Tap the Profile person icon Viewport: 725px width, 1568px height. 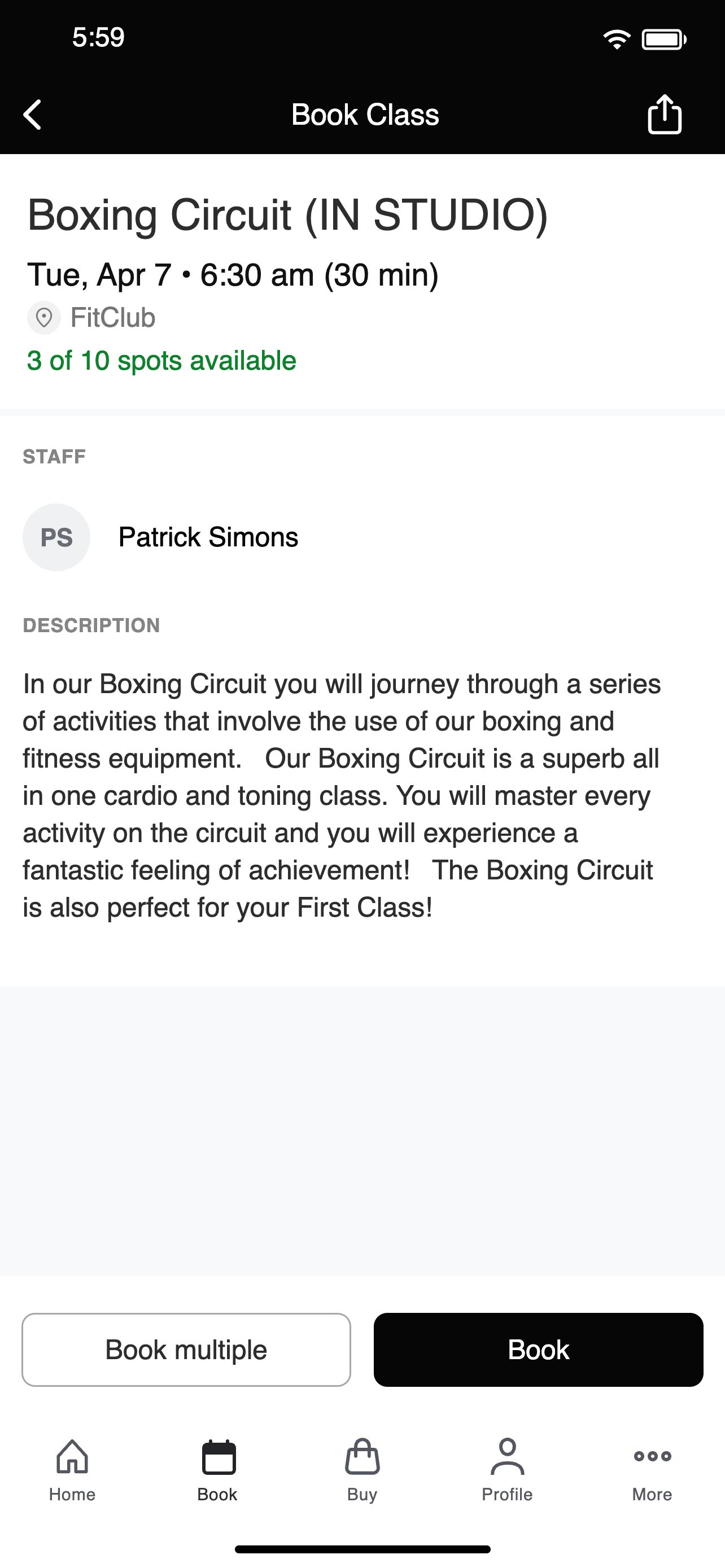[x=507, y=1457]
